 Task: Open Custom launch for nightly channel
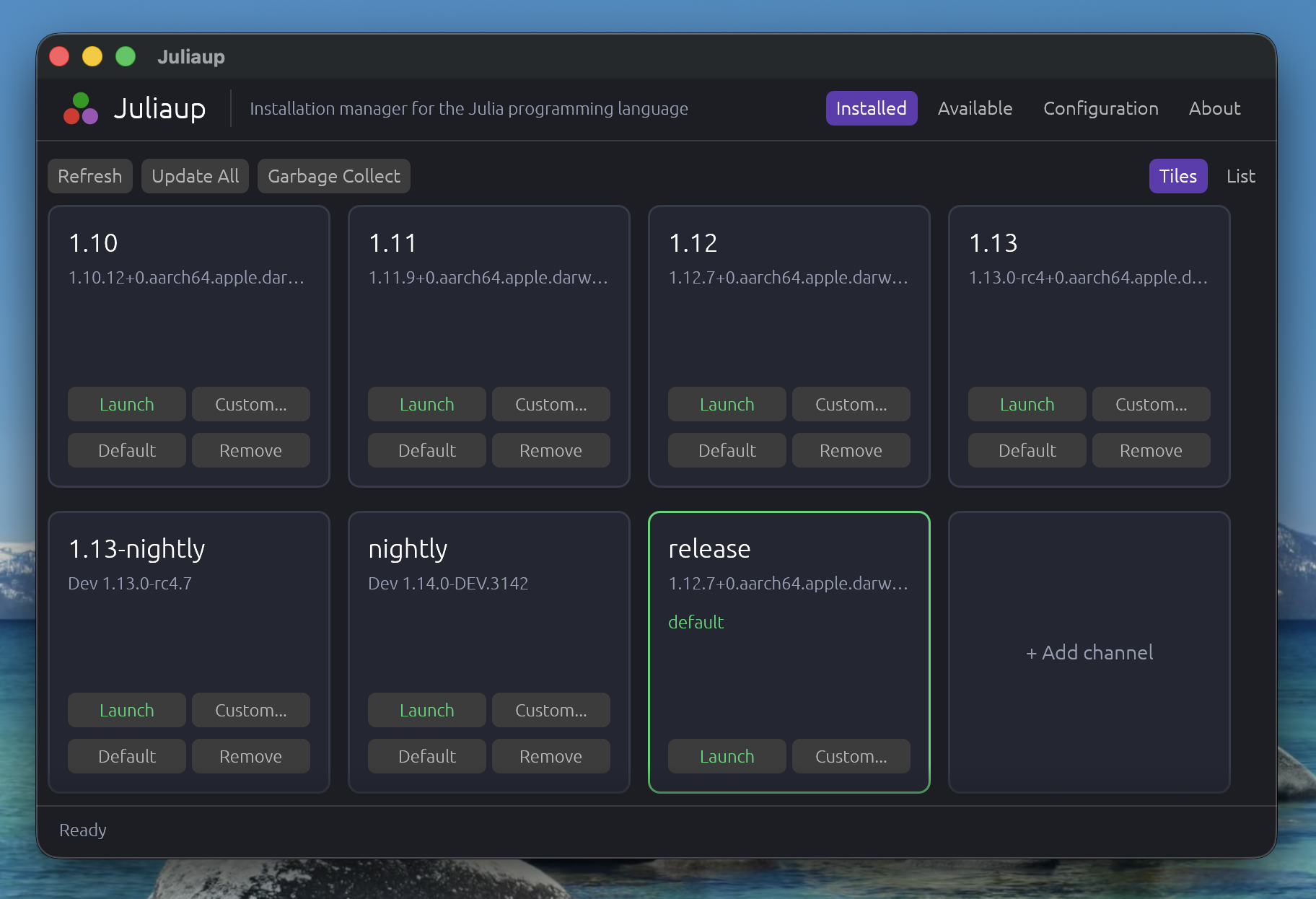[x=551, y=710]
